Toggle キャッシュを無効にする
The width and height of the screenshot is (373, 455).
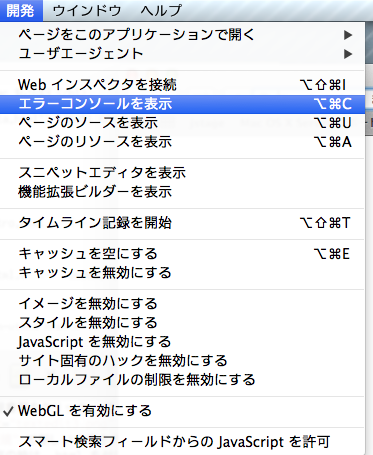[x=182, y=273]
